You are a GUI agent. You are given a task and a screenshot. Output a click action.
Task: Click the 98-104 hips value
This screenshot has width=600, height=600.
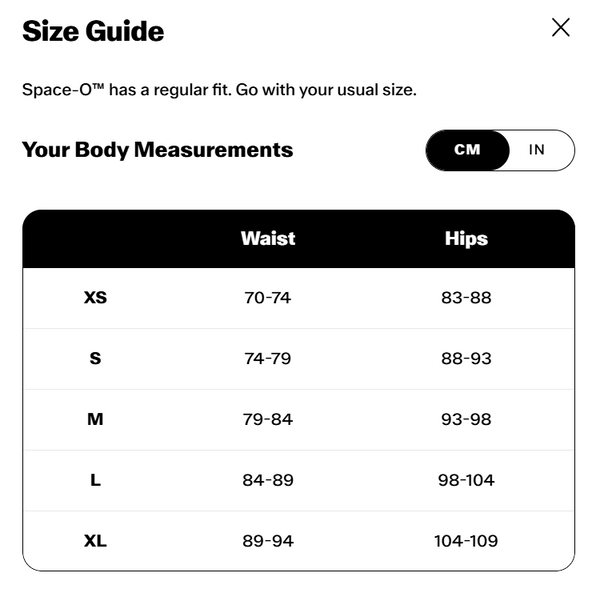click(466, 480)
